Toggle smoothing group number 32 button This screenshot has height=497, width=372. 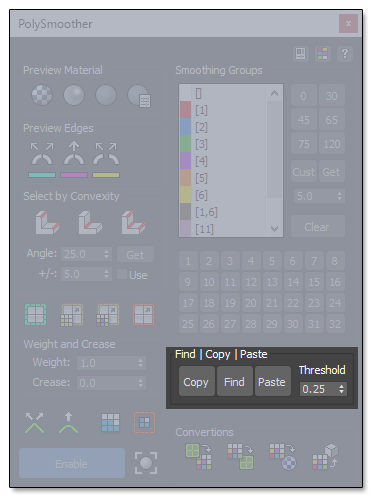335,324
